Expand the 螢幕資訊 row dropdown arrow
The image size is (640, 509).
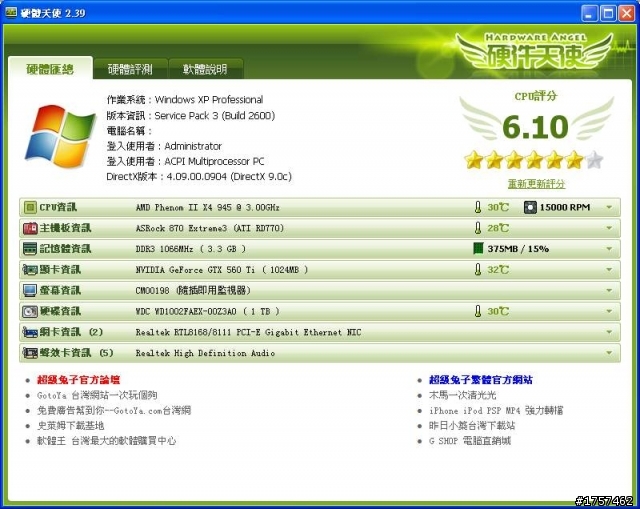point(609,291)
